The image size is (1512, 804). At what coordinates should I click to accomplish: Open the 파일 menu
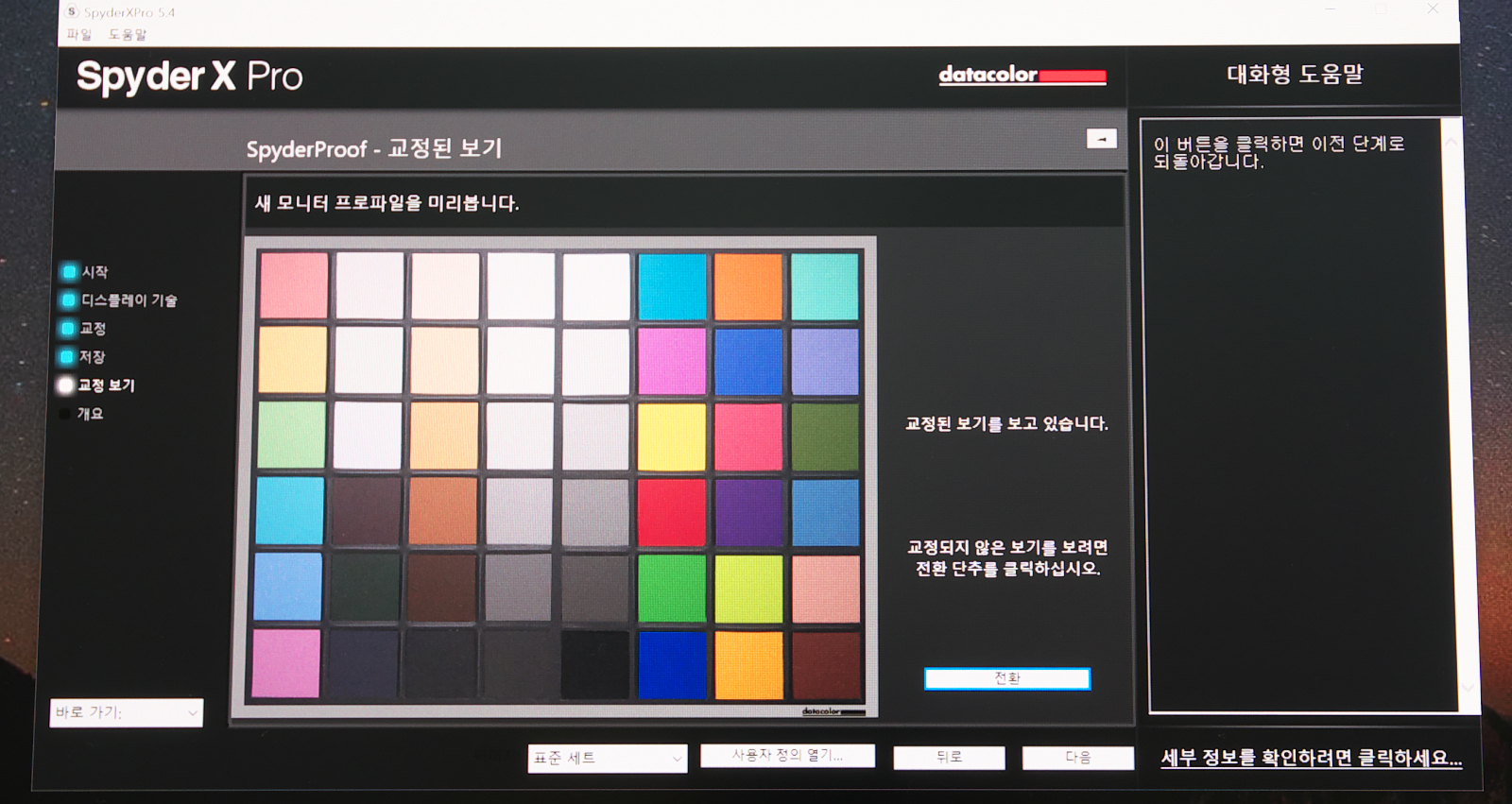coord(78,34)
